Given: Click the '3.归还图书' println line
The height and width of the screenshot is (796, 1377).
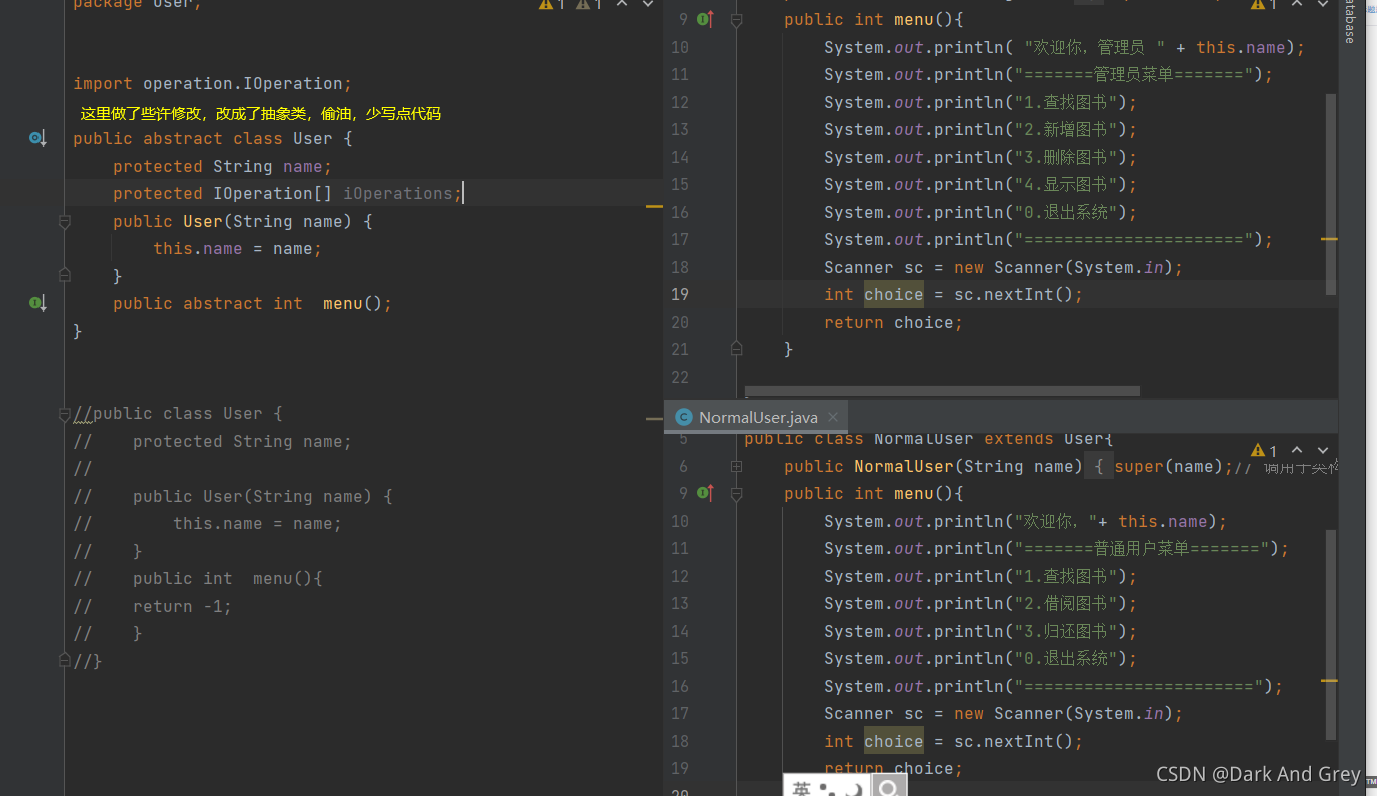Looking at the screenshot, I should coord(981,631).
